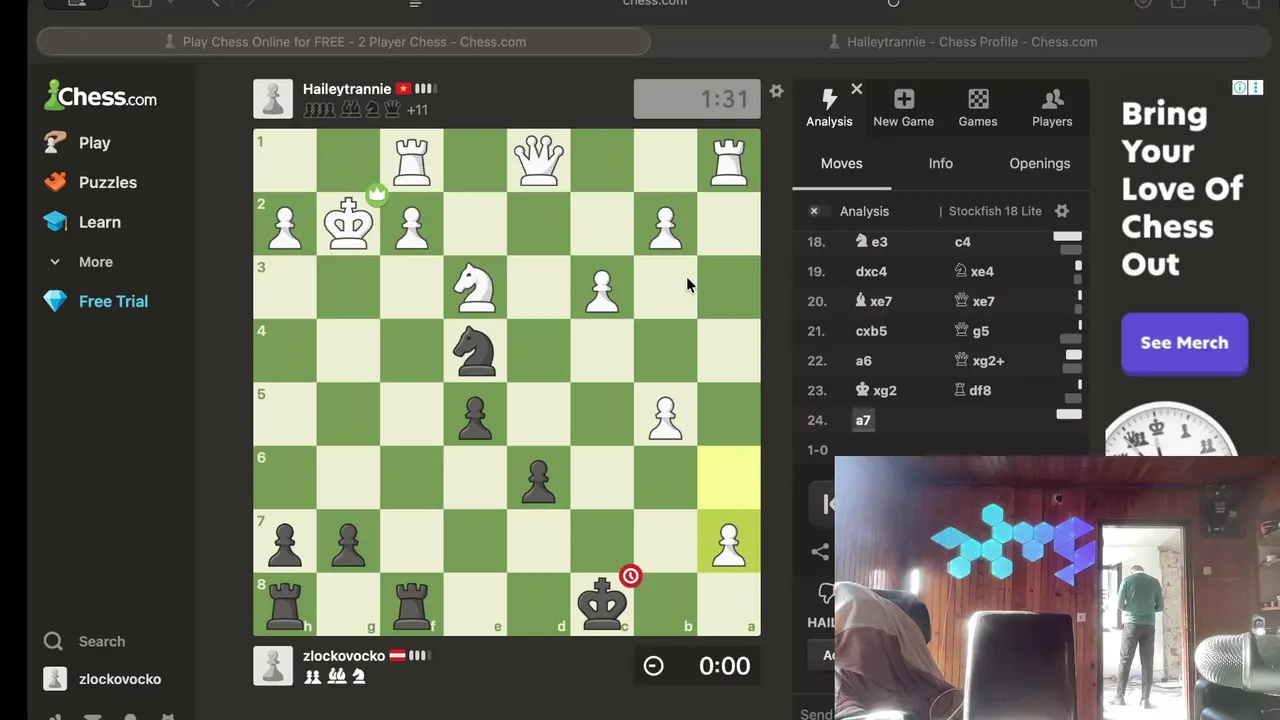Click the Chess.com logo
1280x720 pixels.
pos(100,96)
